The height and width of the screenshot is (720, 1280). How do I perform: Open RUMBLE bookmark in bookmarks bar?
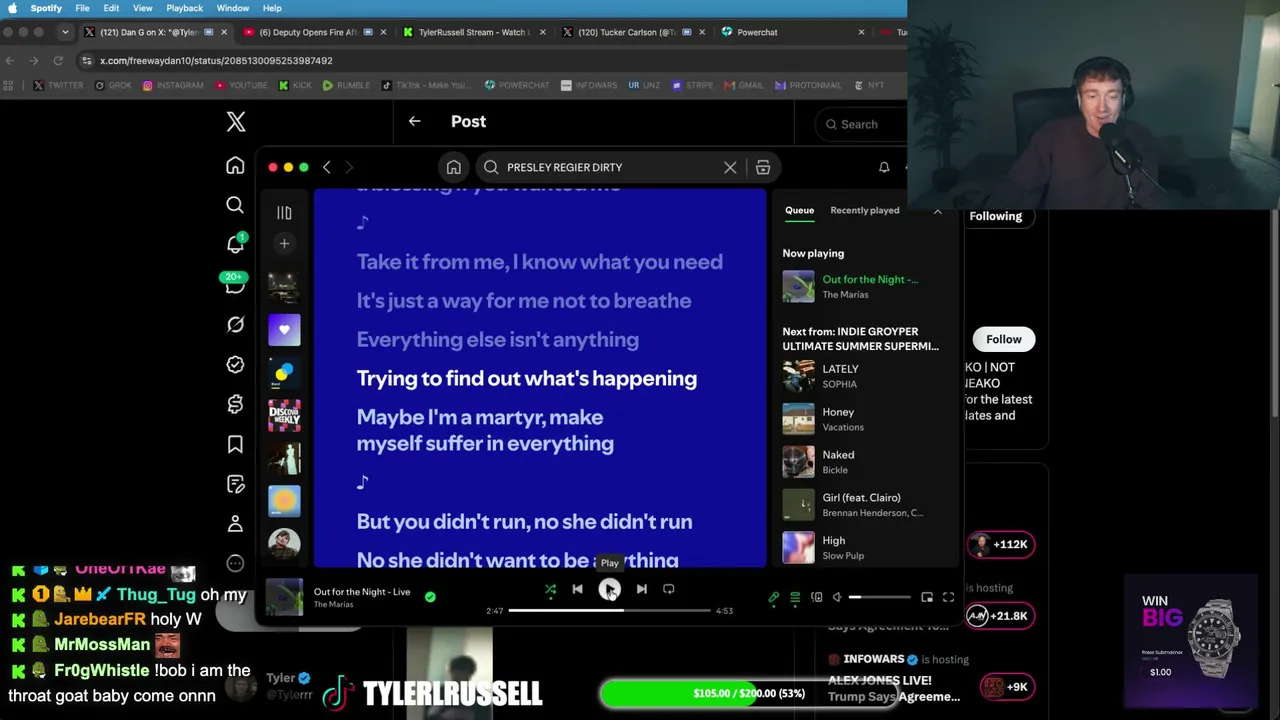pyautogui.click(x=346, y=85)
